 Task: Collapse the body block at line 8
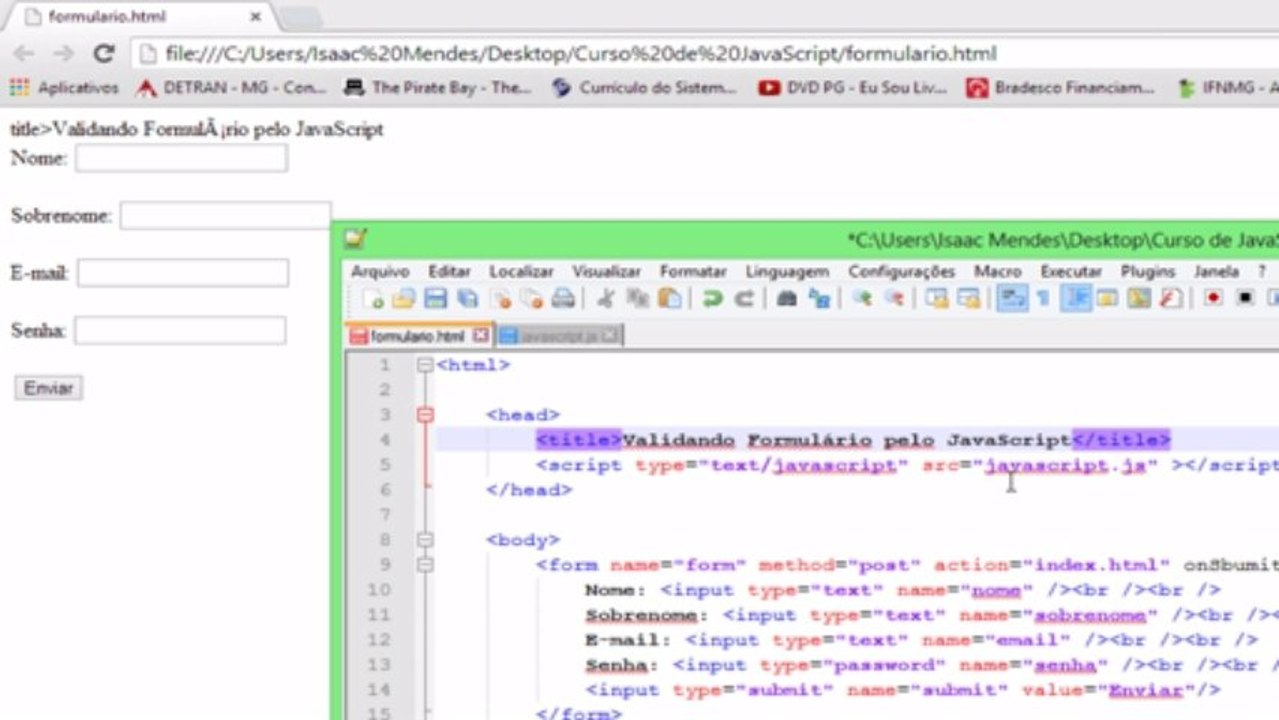point(425,540)
